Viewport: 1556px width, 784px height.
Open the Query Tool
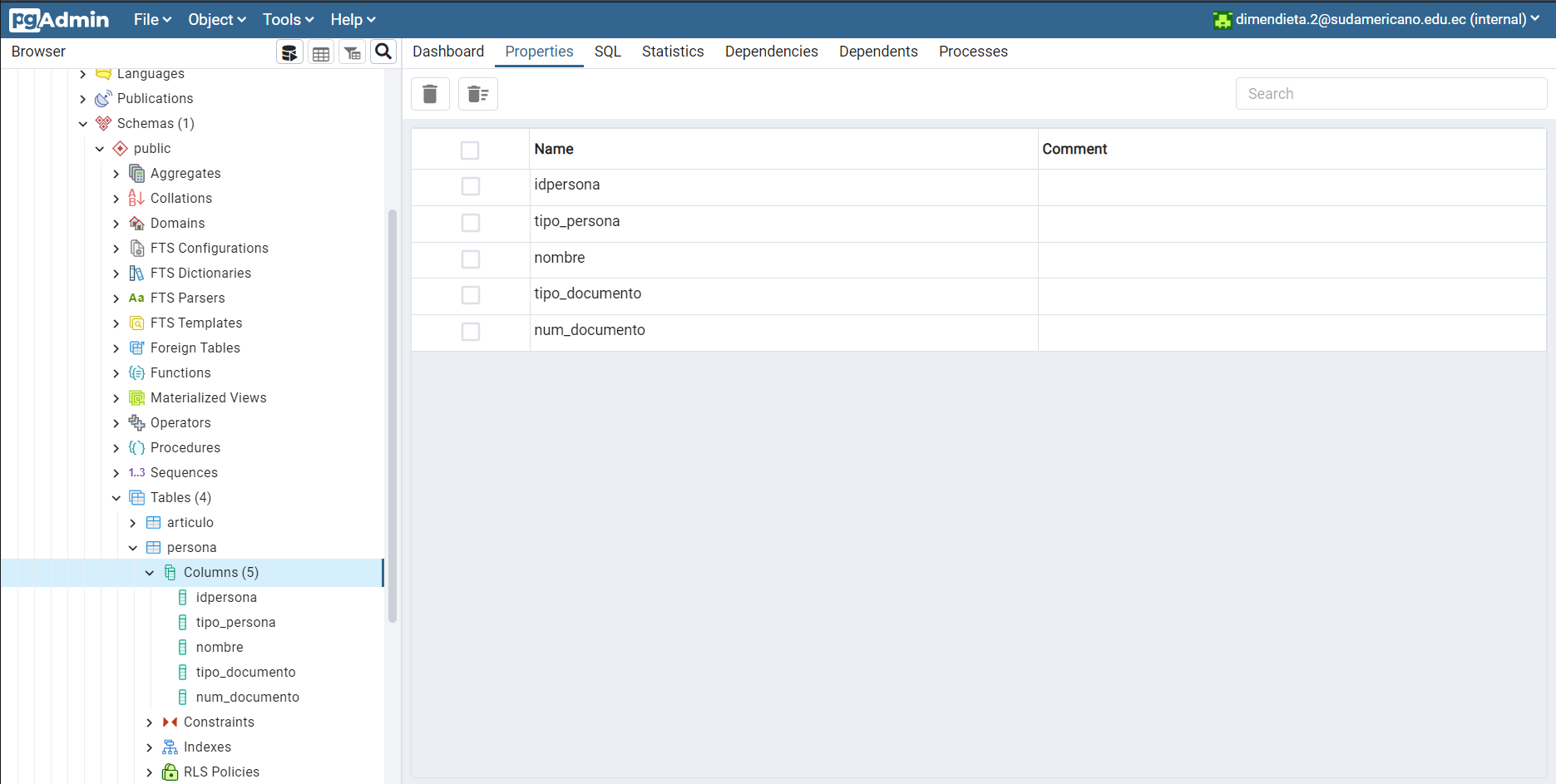289,52
